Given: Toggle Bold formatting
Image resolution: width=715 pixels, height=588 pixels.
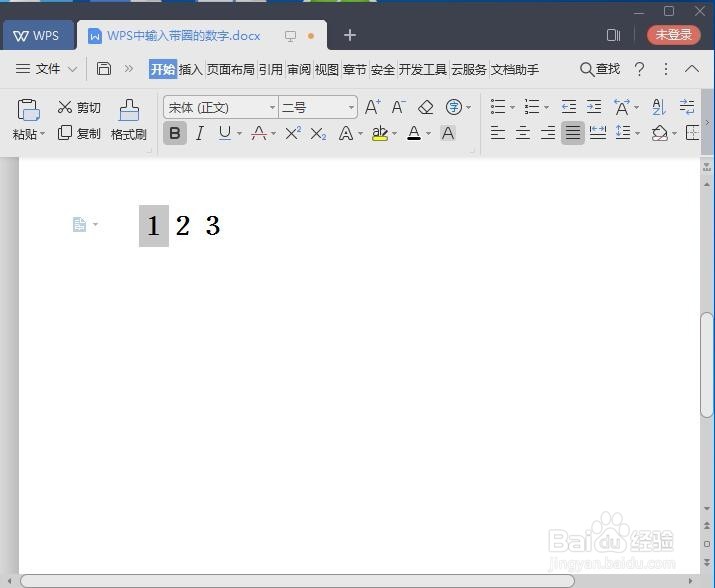Looking at the screenshot, I should pyautogui.click(x=175, y=134).
